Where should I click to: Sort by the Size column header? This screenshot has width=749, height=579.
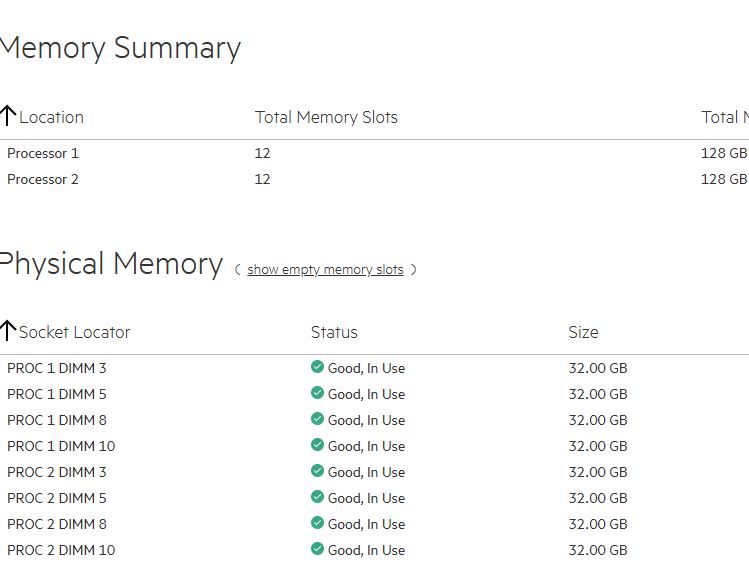(583, 332)
